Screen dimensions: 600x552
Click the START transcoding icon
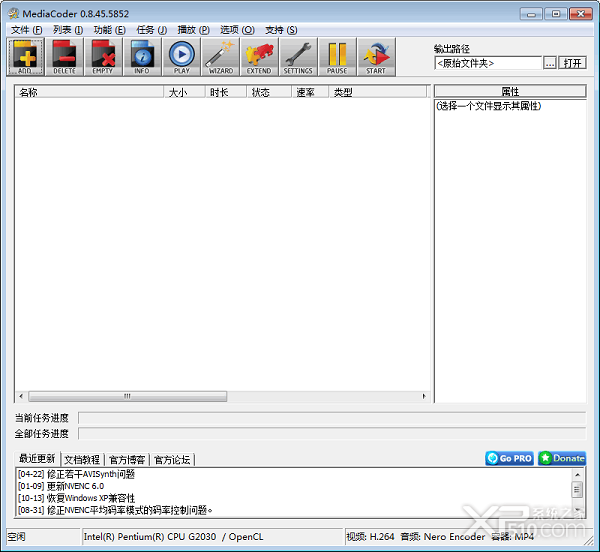[x=376, y=57]
